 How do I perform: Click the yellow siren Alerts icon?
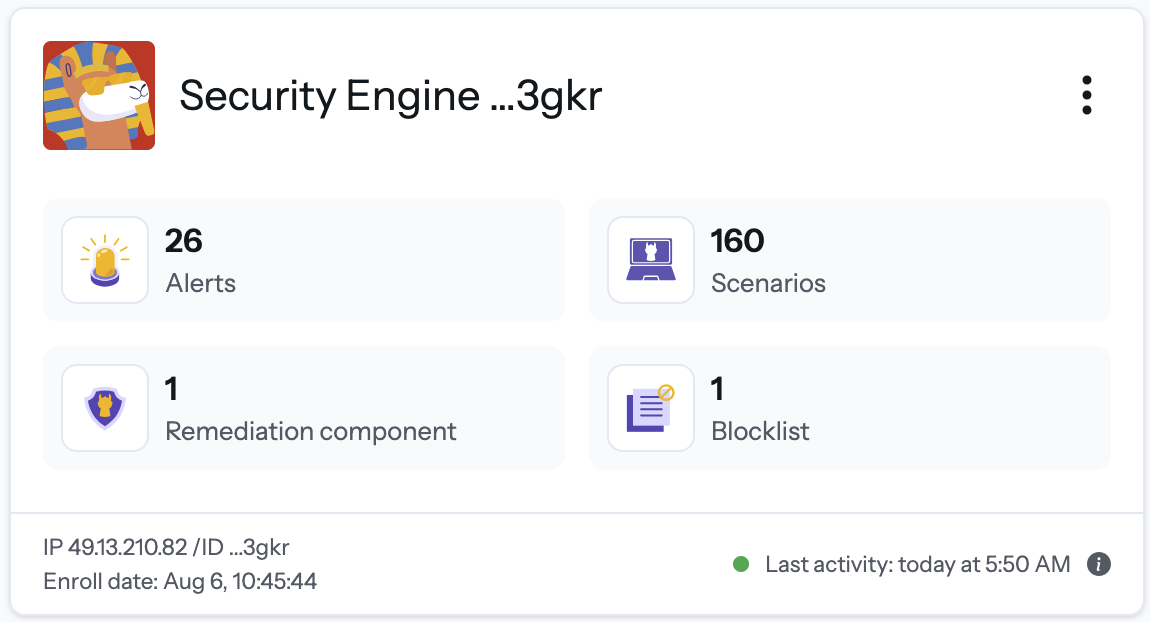(105, 260)
